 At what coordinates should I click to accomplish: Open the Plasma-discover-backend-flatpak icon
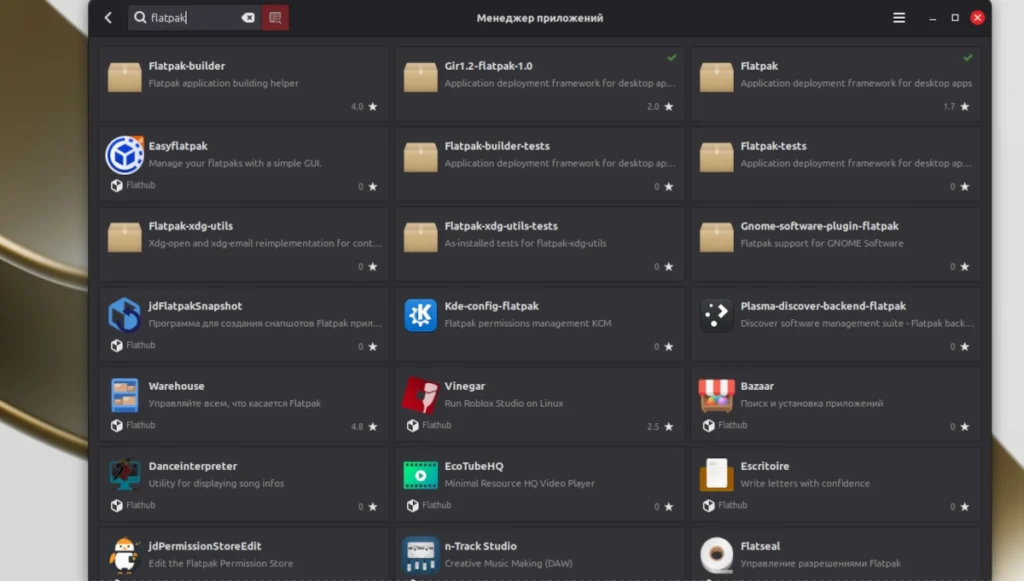tap(716, 315)
